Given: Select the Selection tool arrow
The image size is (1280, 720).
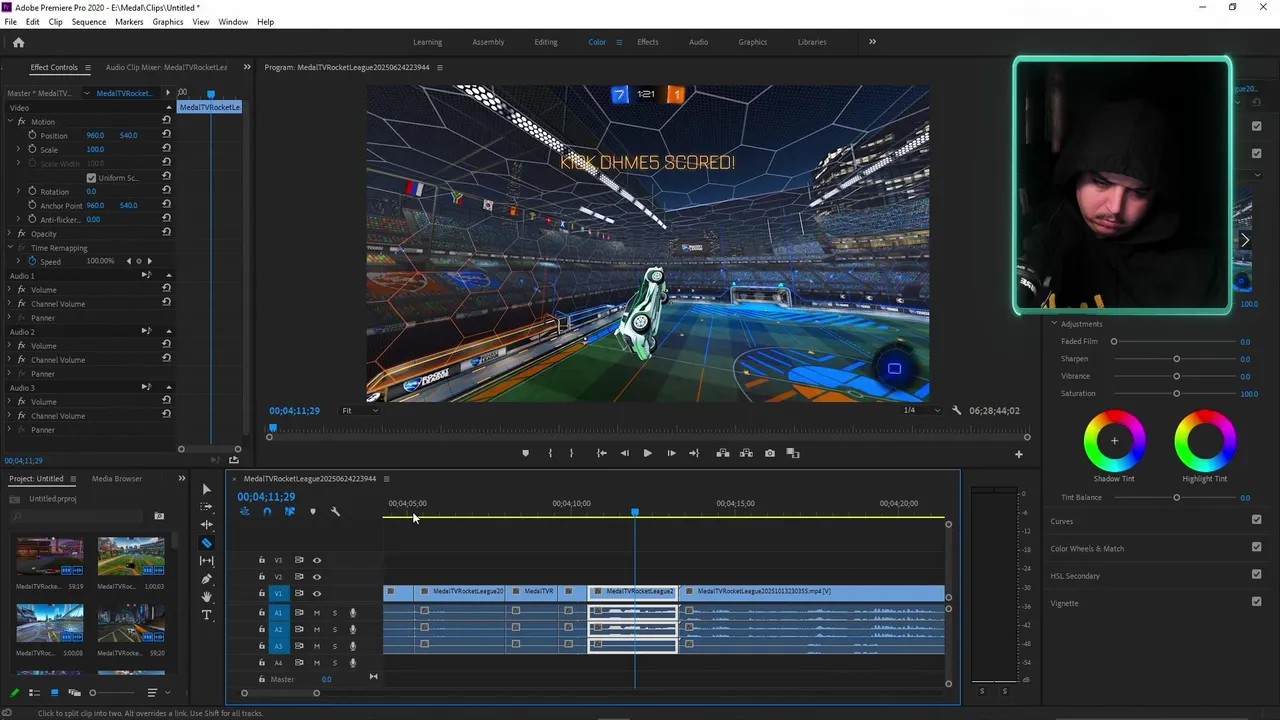Looking at the screenshot, I should coord(207,489).
